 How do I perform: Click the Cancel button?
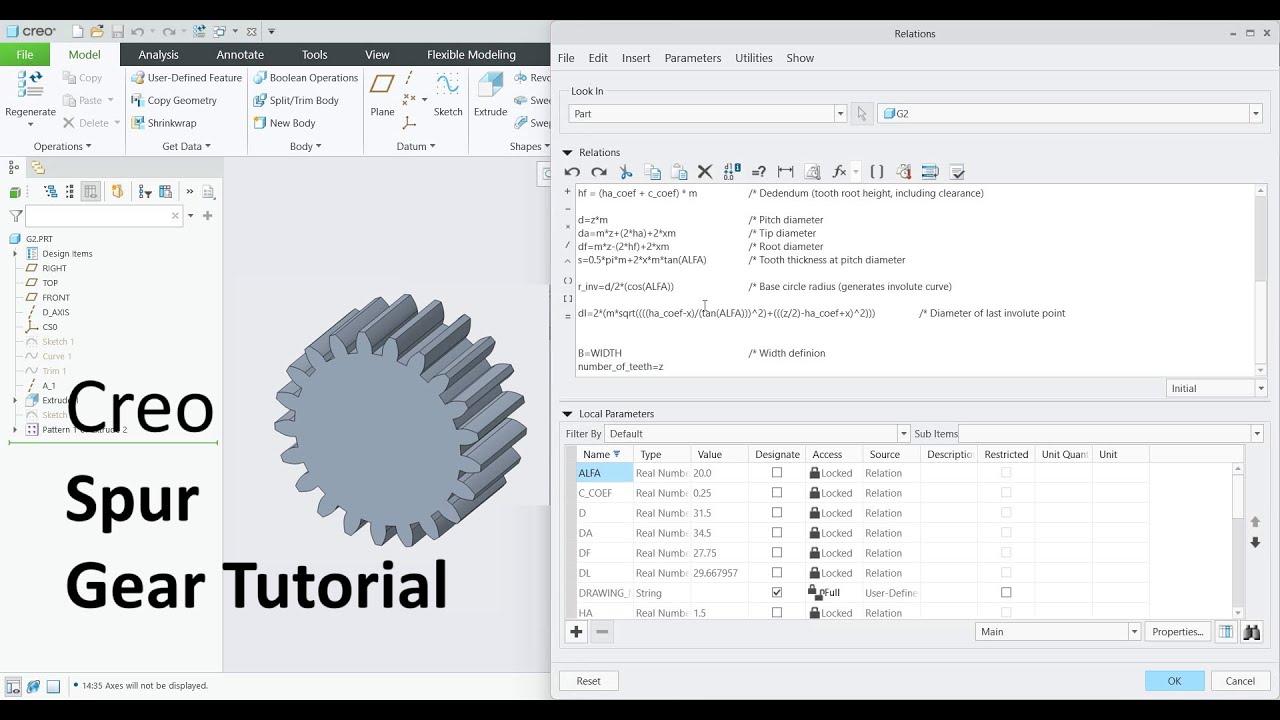pyautogui.click(x=1240, y=681)
